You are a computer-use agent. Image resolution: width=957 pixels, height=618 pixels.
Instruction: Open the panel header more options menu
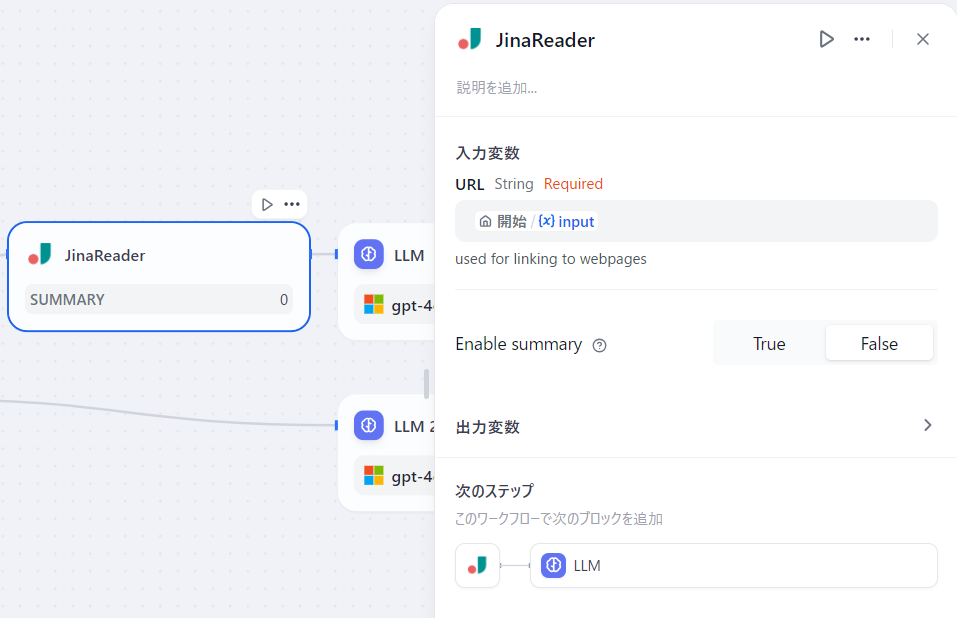pyautogui.click(x=862, y=39)
